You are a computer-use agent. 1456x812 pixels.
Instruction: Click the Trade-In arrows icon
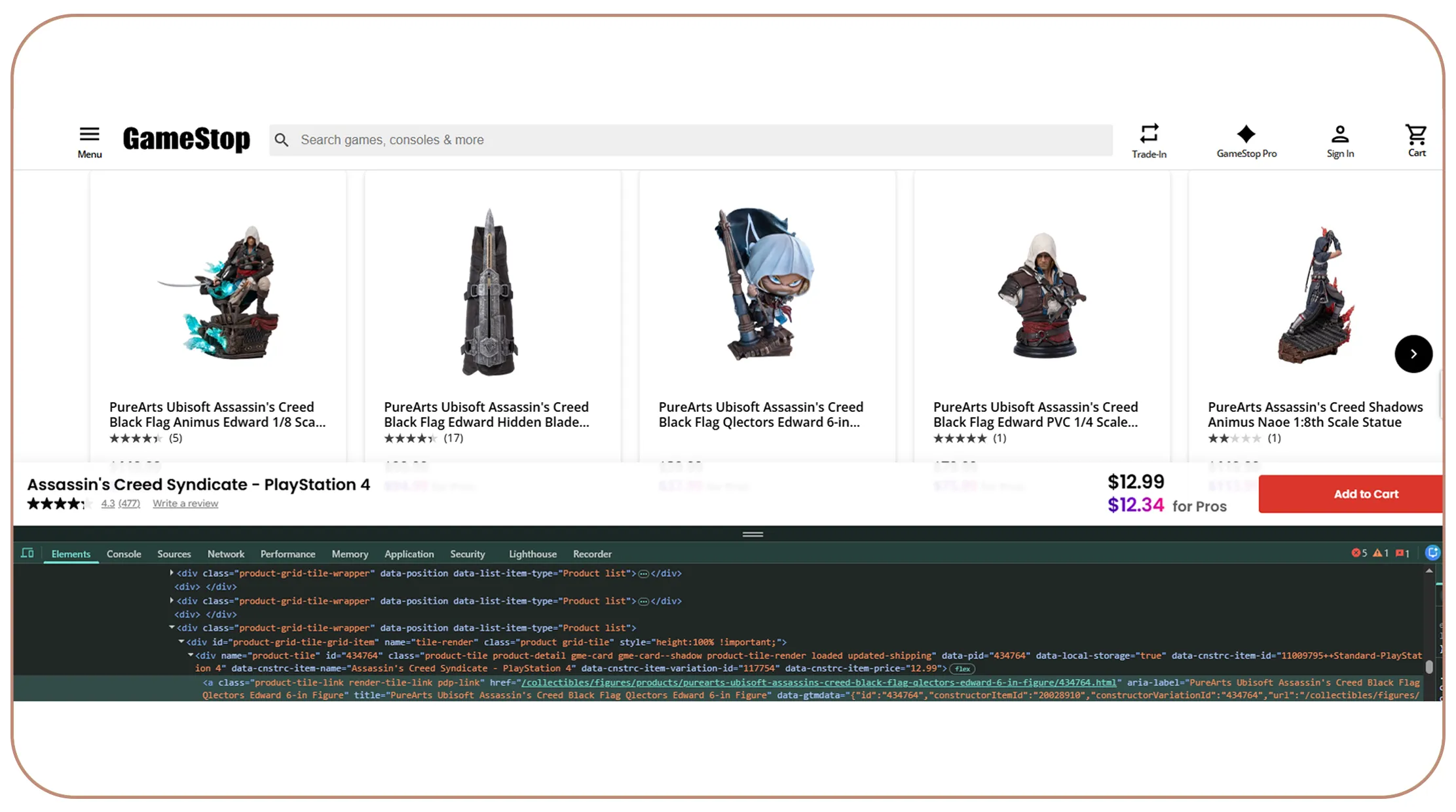(x=1149, y=134)
